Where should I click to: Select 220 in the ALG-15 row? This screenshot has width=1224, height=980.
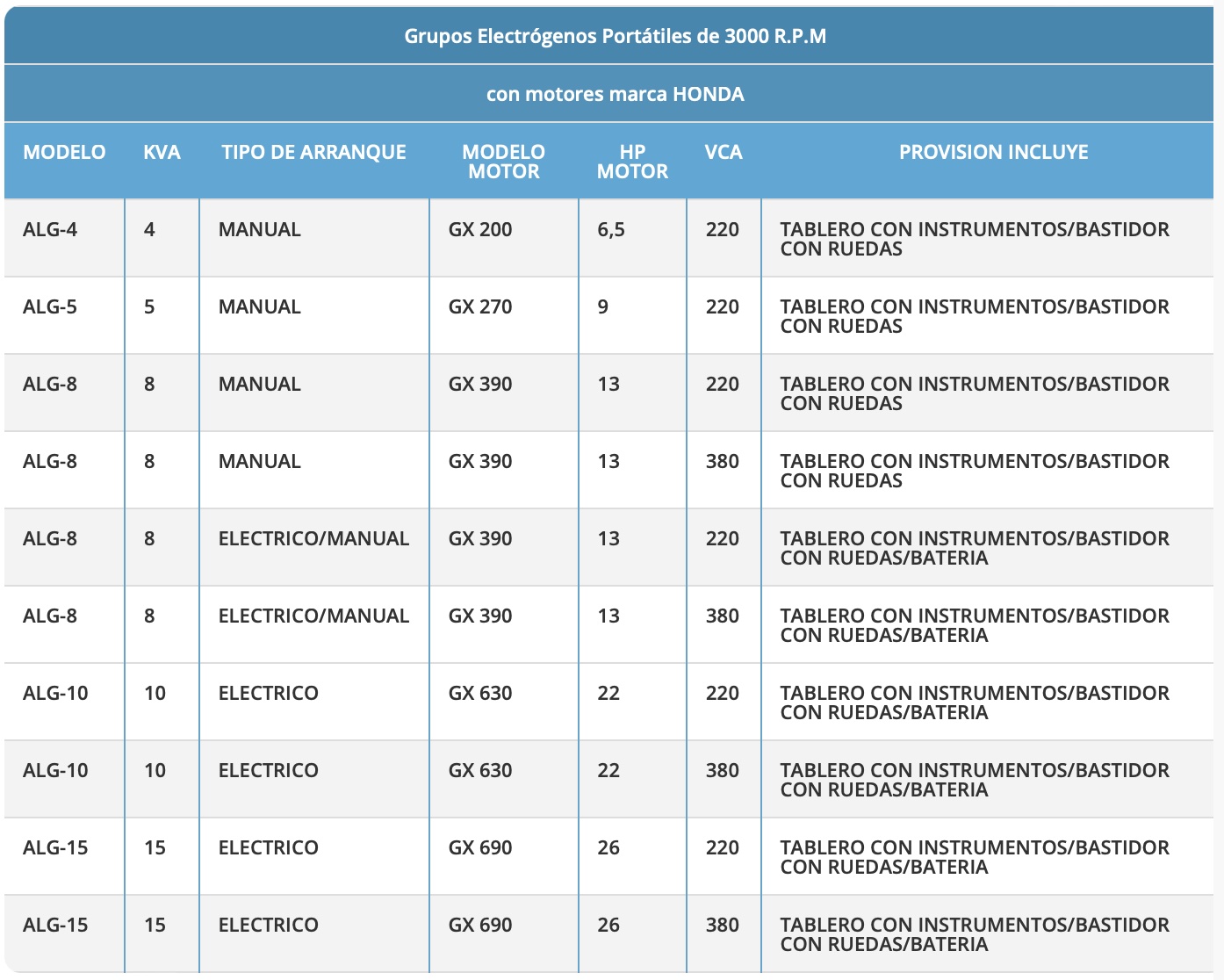[x=723, y=847]
